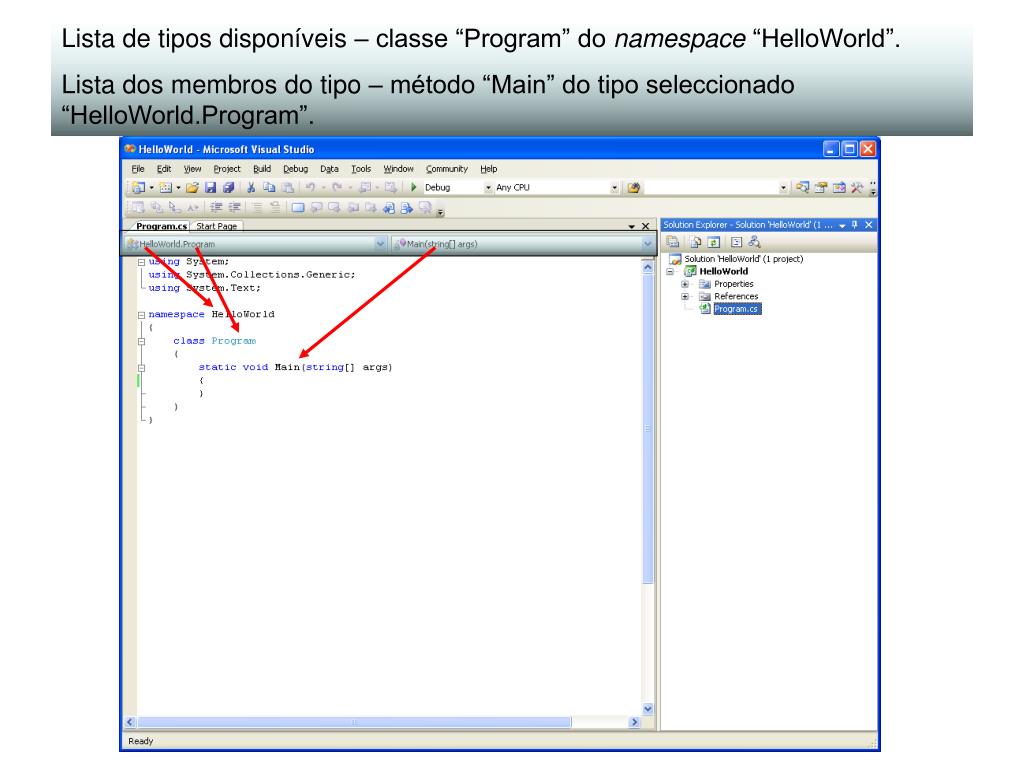1024x768 pixels.
Task: Open the Build menu
Action: [x=262, y=169]
